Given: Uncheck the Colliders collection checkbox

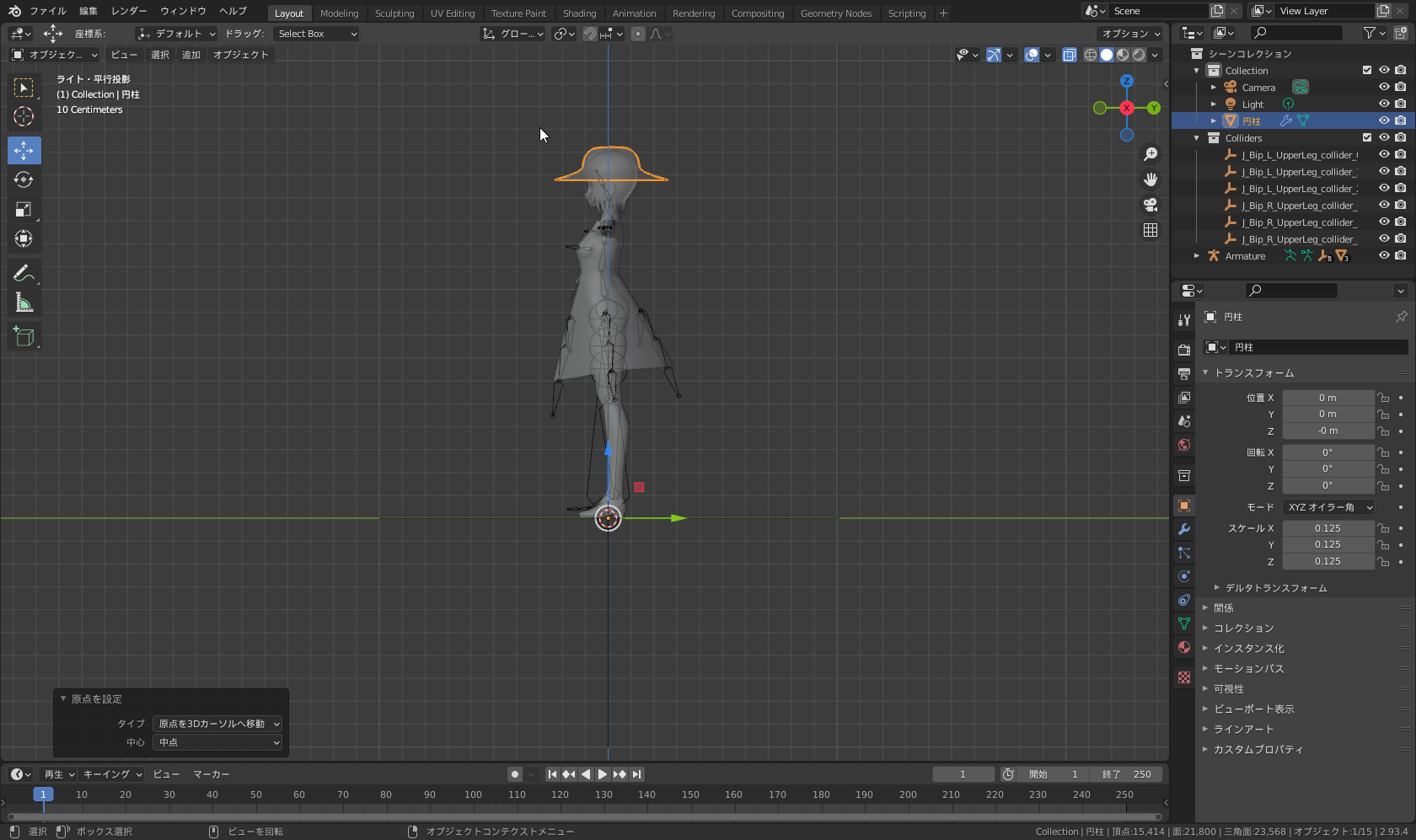Looking at the screenshot, I should (1367, 138).
